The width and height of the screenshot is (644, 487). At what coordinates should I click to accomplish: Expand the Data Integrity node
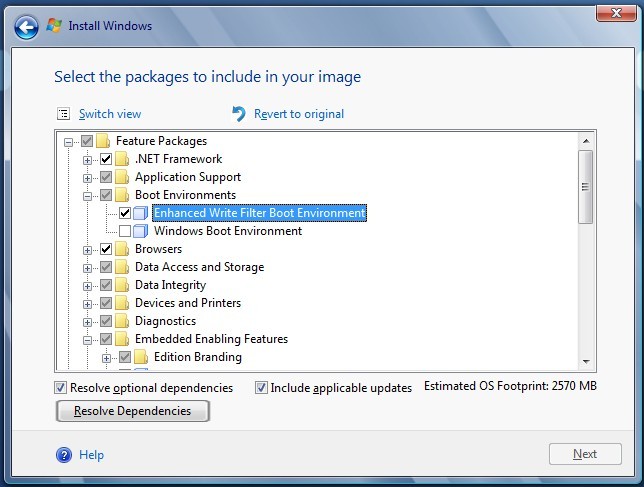87,287
